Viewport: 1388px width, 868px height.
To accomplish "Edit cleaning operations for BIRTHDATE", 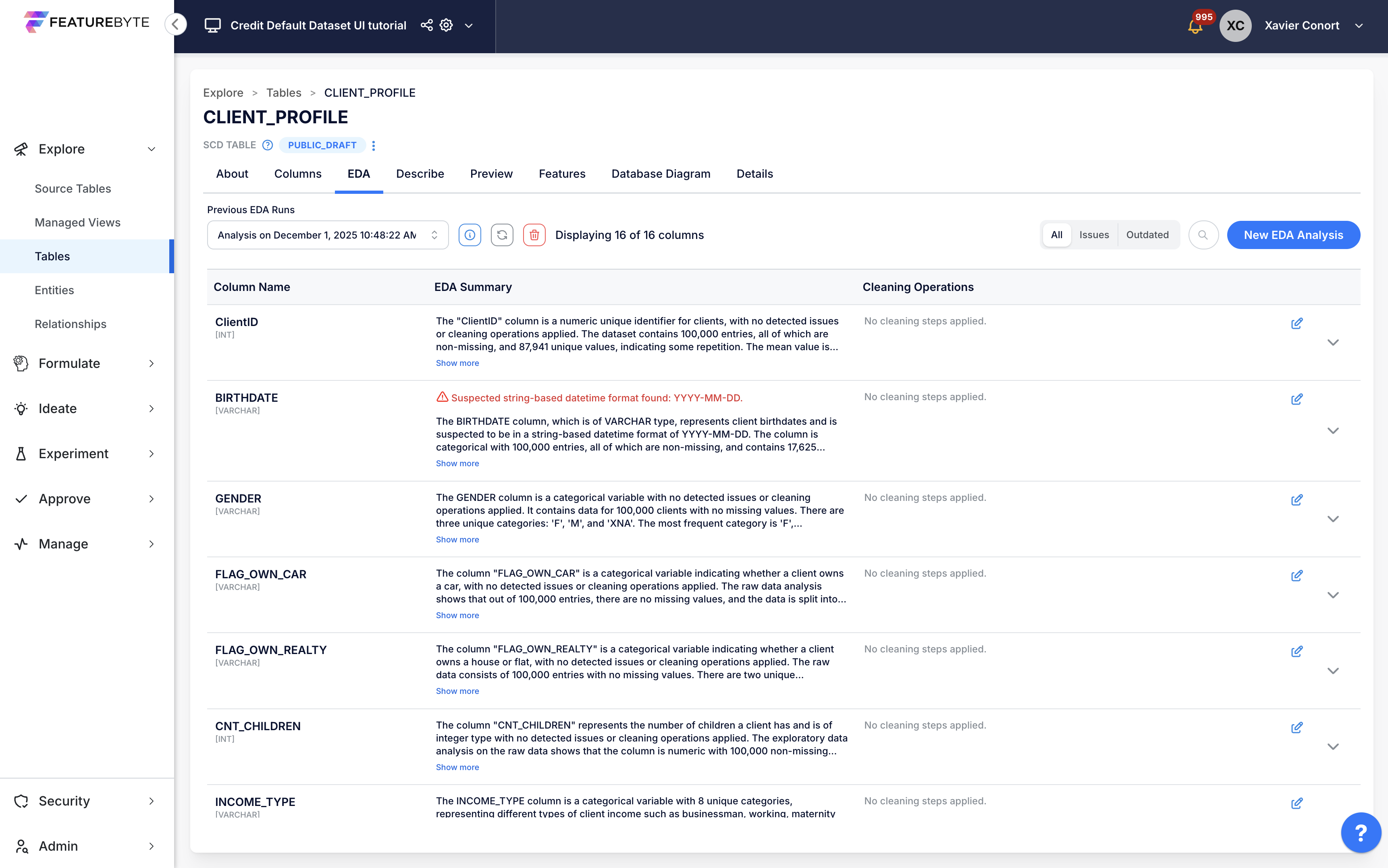I will pyautogui.click(x=1296, y=399).
